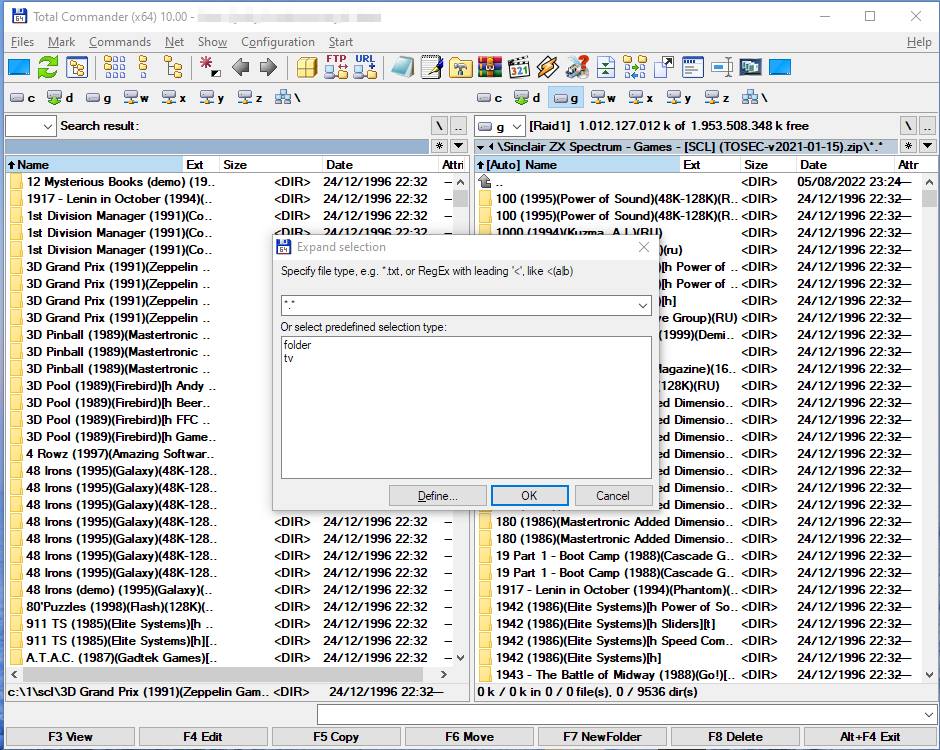Screen dimensions: 940x750
Task: Open left panel directory history arrow
Action: click(459, 146)
